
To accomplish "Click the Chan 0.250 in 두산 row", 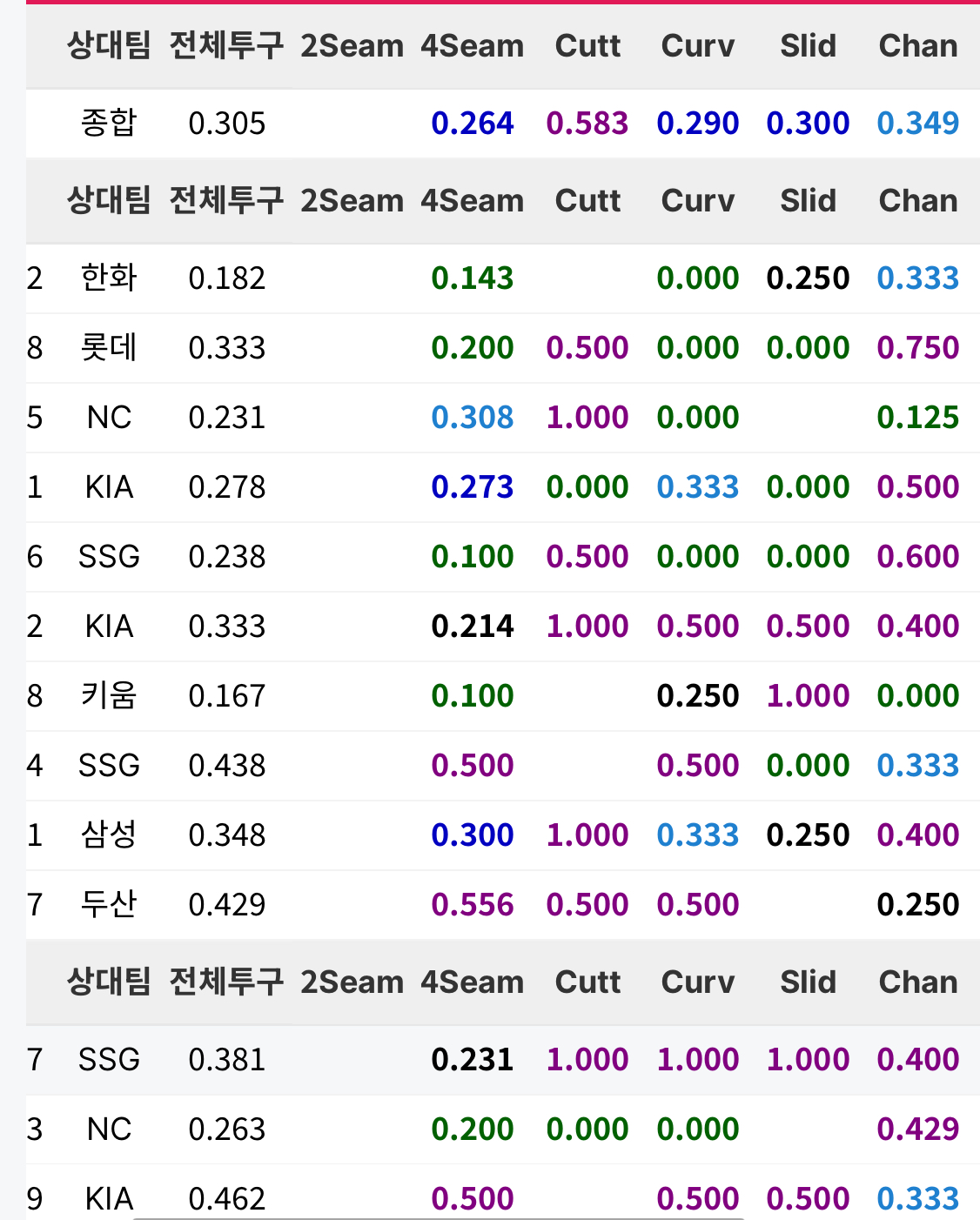I will (918, 905).
